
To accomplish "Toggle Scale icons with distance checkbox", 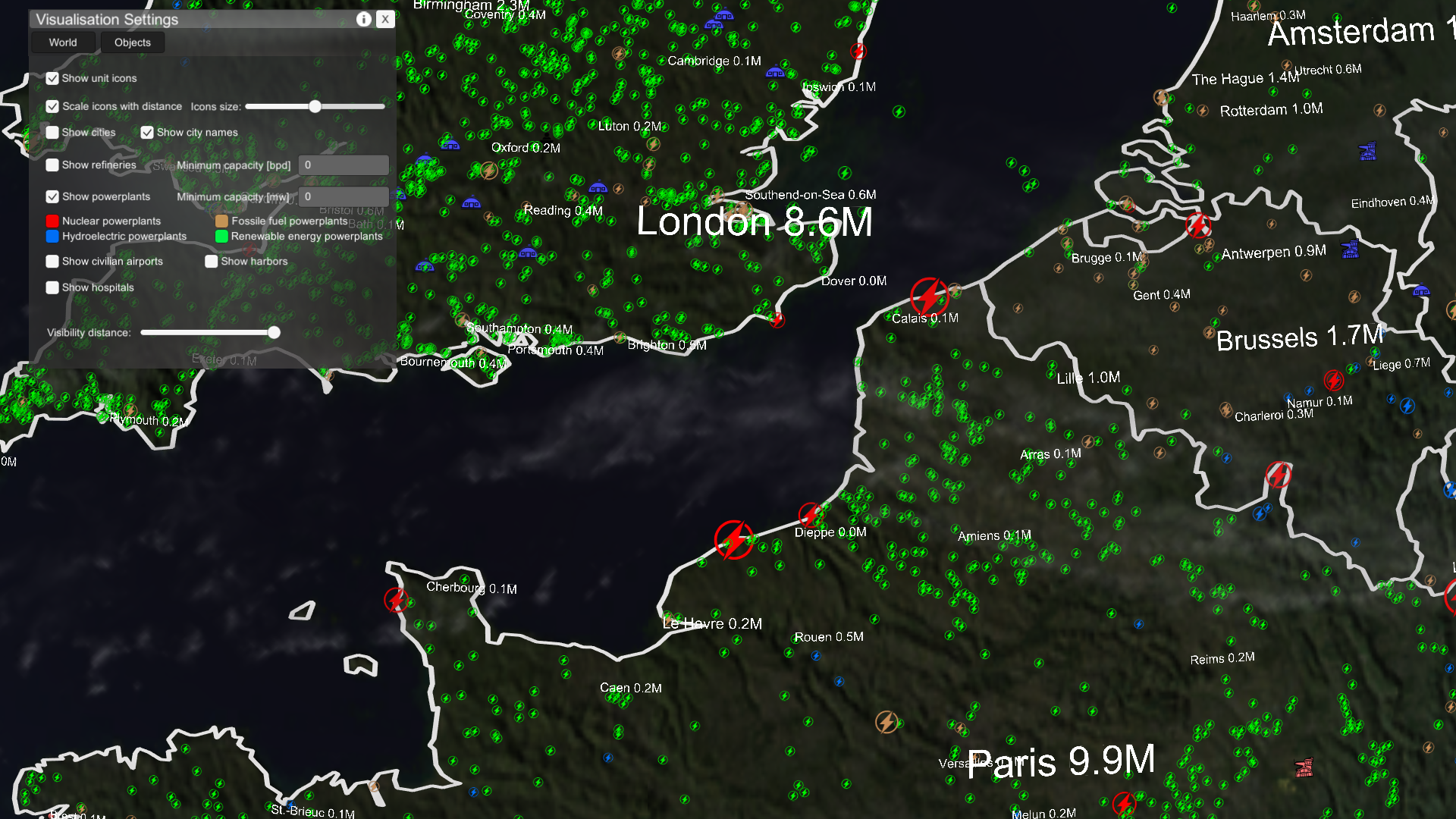I will pos(52,106).
